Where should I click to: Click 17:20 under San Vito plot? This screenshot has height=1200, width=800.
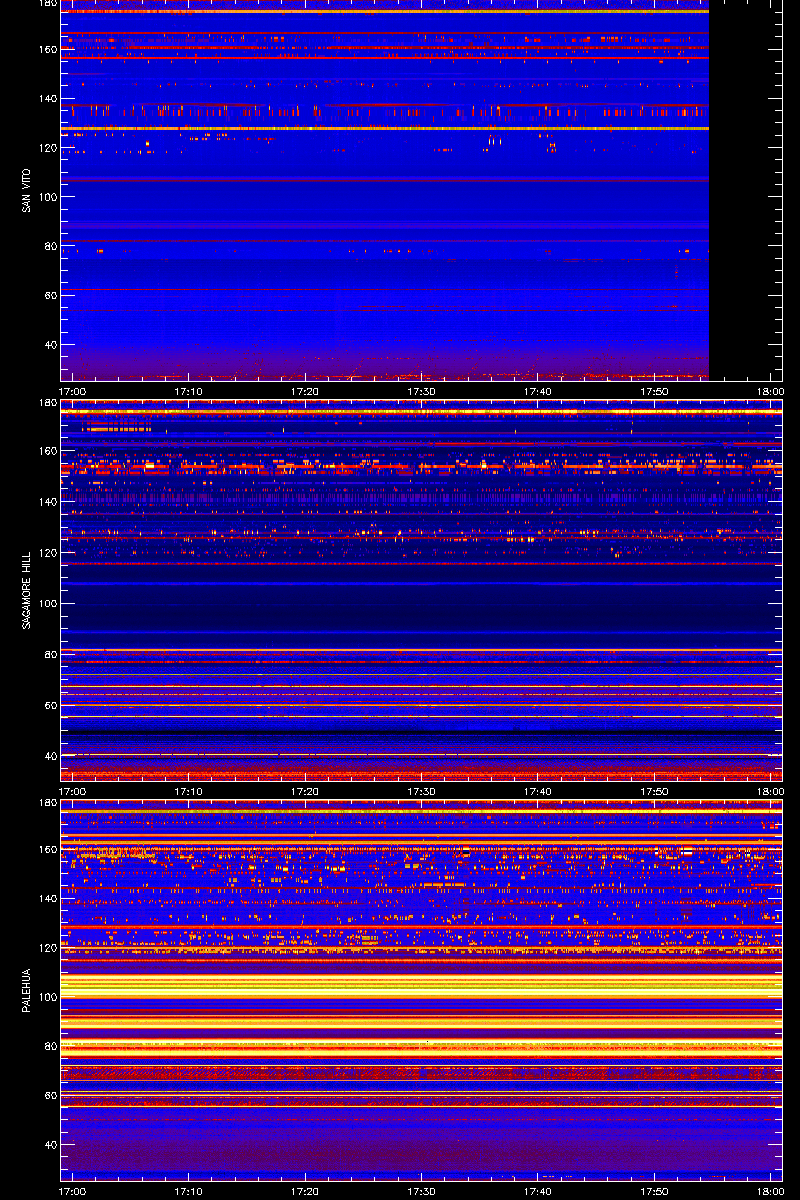[x=305, y=392]
